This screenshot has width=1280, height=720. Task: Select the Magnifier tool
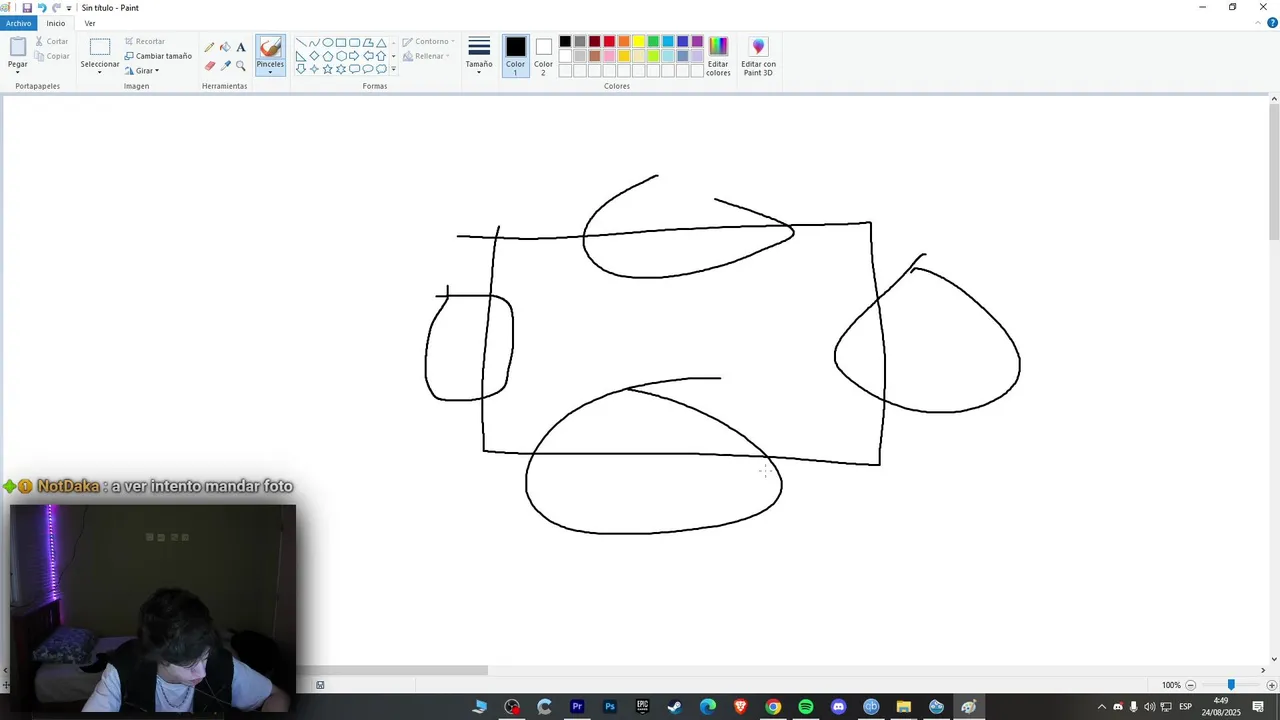click(241, 66)
